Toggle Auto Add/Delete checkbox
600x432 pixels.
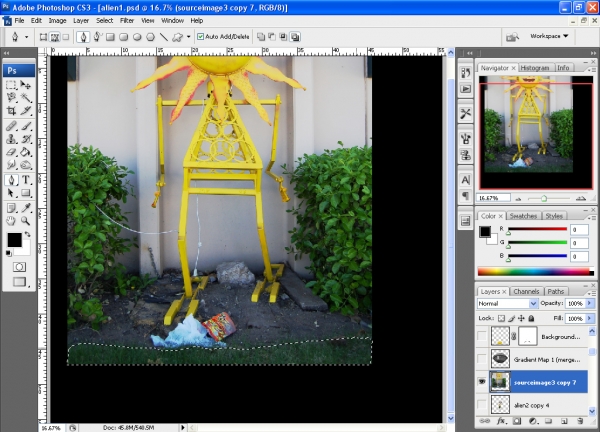point(201,37)
